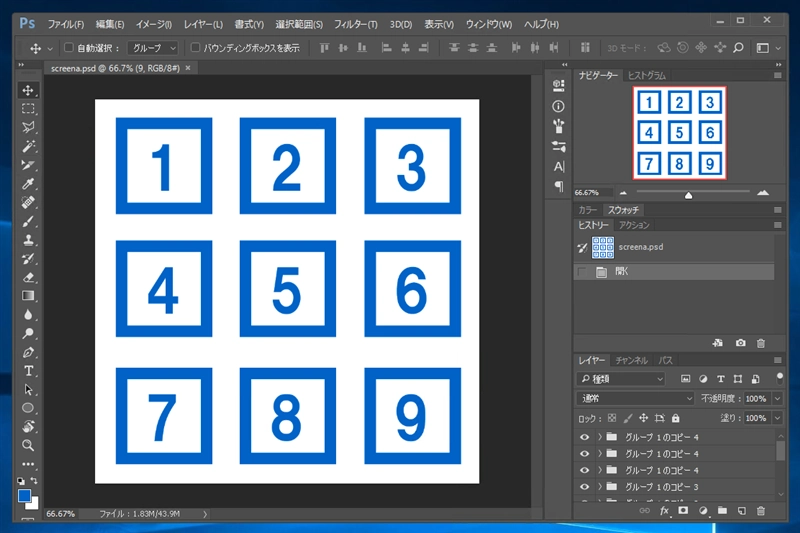Open the グループ auto-select dropdown
Screen dimensions: 800x533
pyautogui.click(x=153, y=48)
